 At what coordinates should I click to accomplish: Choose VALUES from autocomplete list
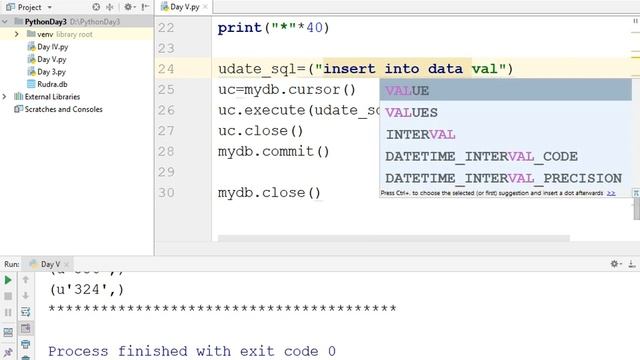coord(505,113)
